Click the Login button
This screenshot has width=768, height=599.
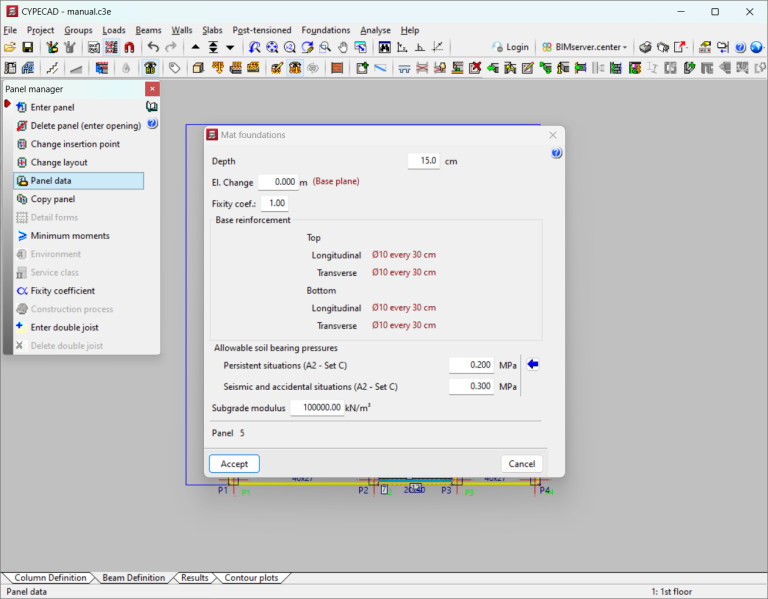[510, 47]
